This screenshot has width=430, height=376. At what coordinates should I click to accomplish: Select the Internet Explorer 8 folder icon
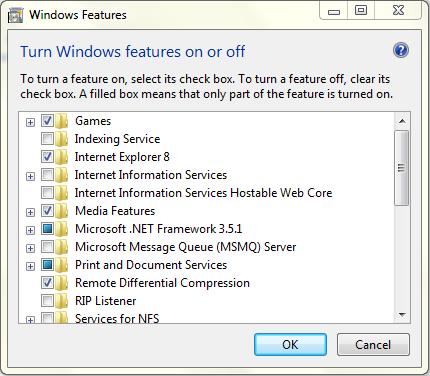(62, 157)
